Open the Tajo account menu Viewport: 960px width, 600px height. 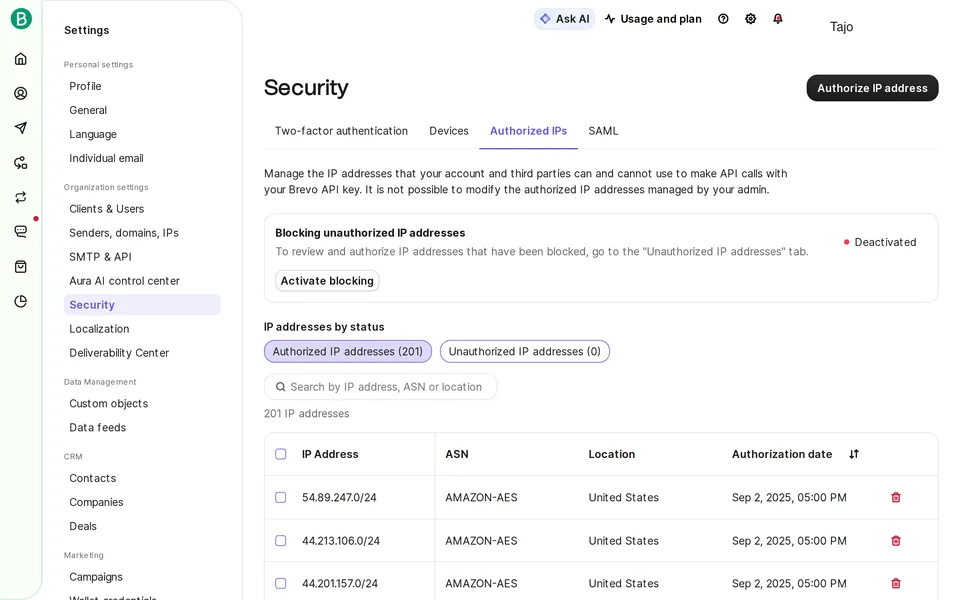tap(841, 26)
